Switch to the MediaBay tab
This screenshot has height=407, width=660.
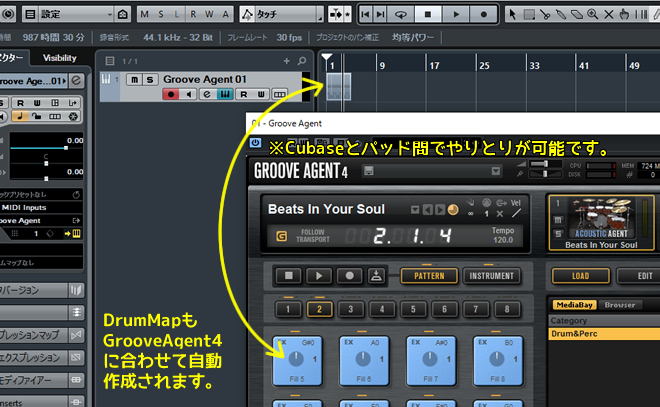pos(575,305)
